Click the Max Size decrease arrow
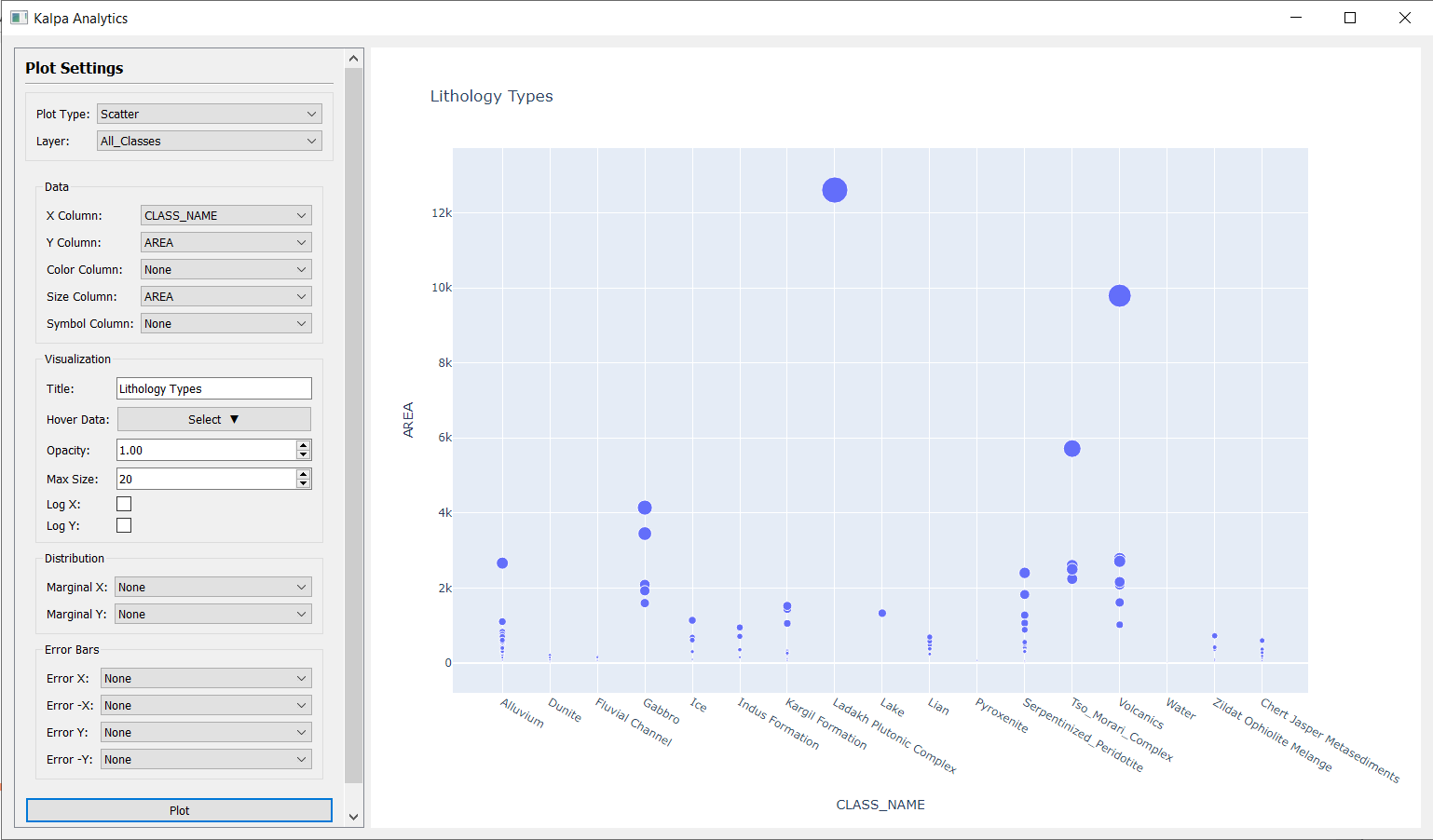Screen dimensions: 1433x840 [x=303, y=483]
